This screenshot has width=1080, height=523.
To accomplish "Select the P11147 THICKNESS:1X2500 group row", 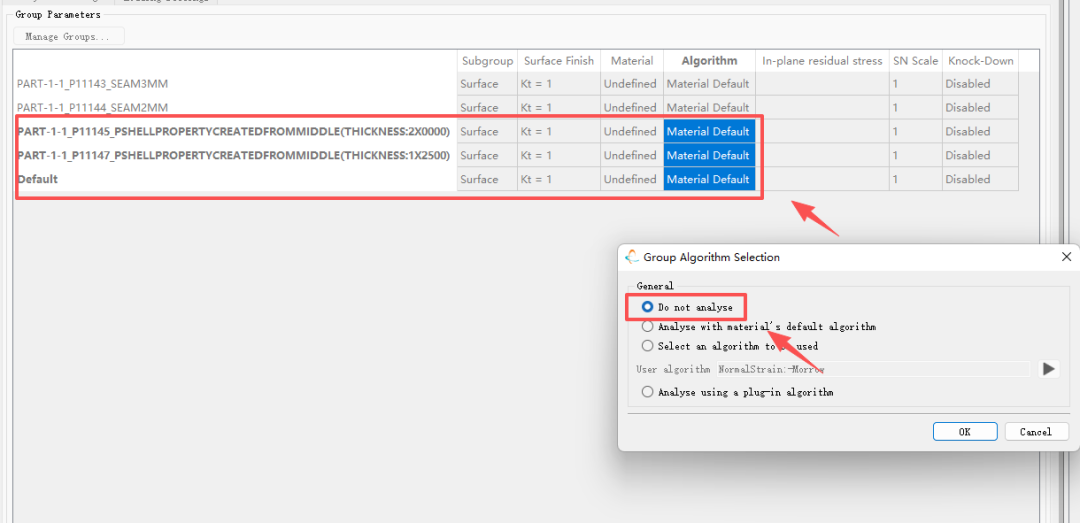I will (235, 155).
